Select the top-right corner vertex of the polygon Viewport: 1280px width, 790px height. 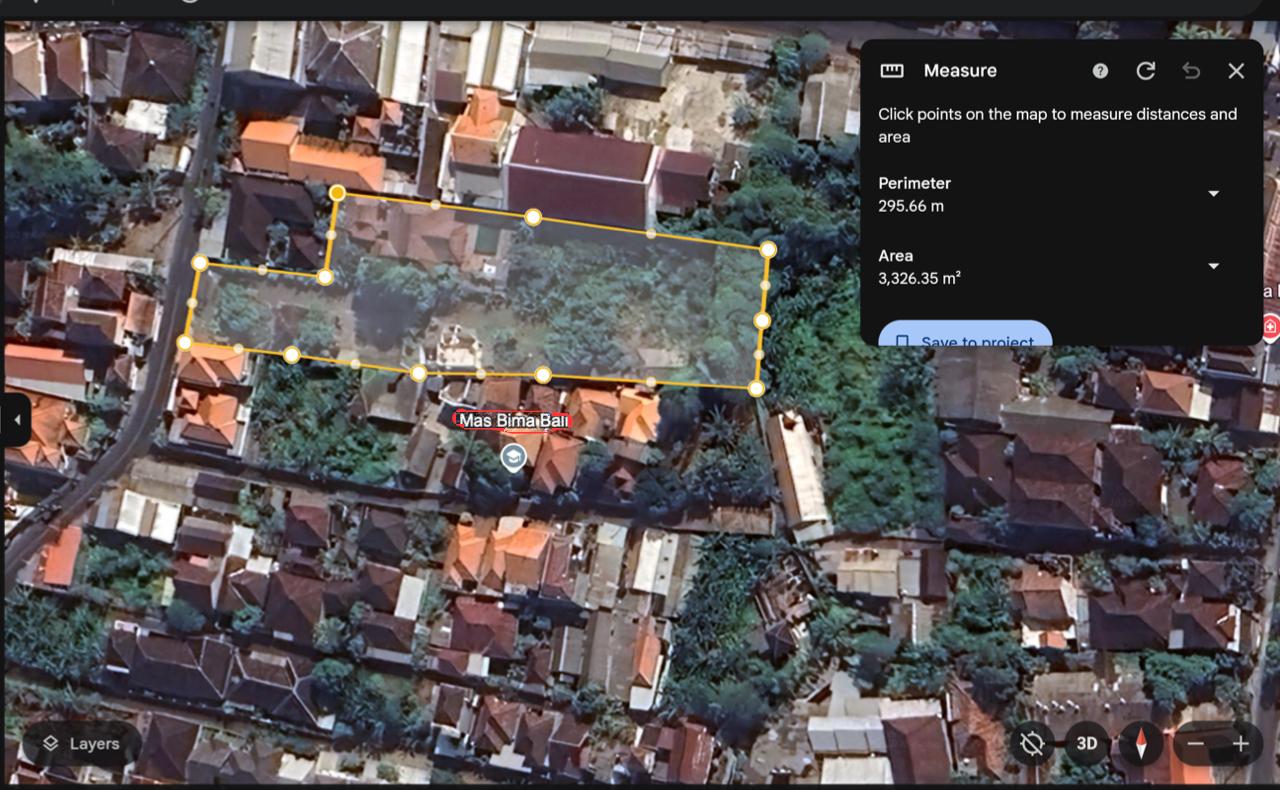[768, 249]
